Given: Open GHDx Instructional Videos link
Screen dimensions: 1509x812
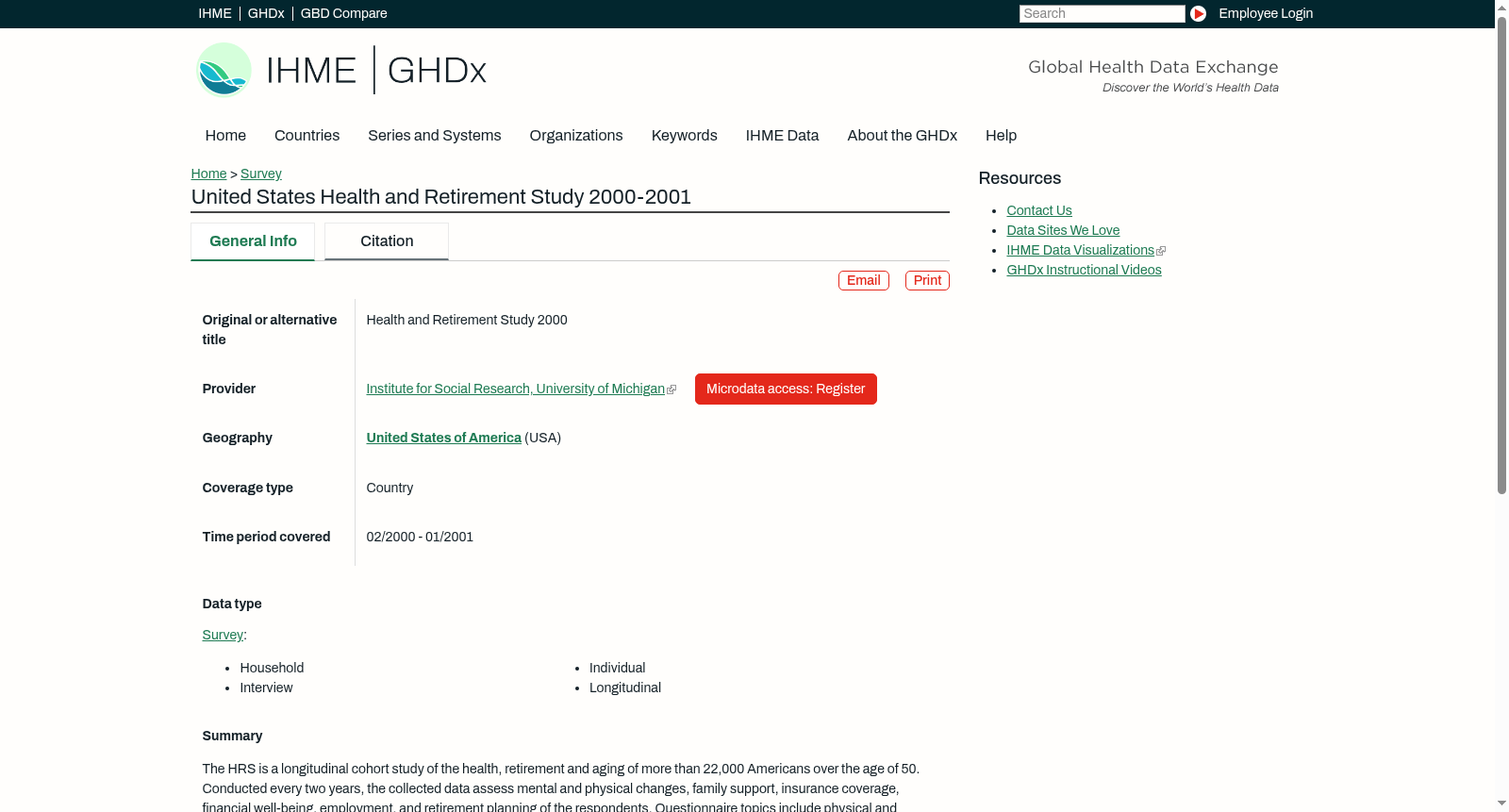Looking at the screenshot, I should pyautogui.click(x=1084, y=270).
